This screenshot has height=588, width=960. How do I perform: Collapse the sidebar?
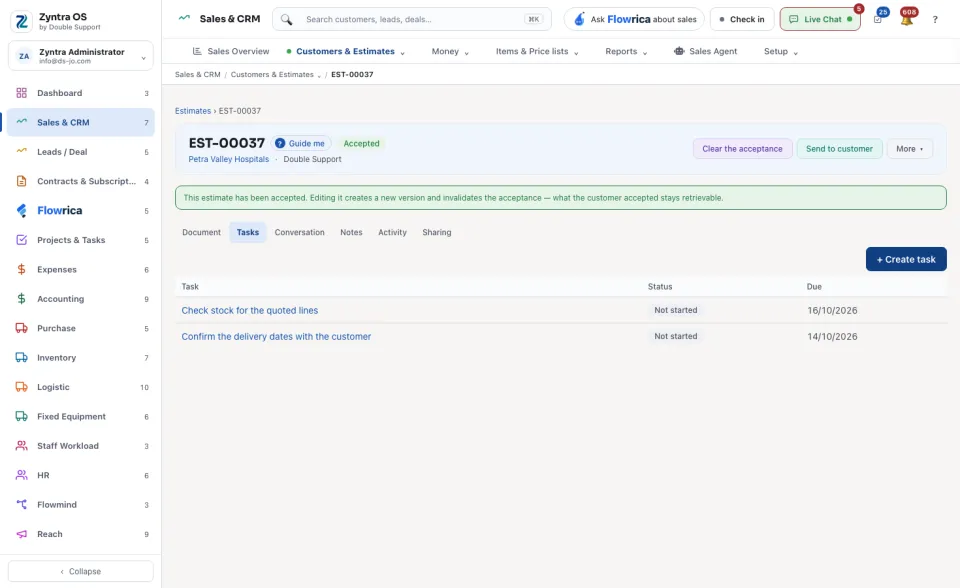click(81, 571)
